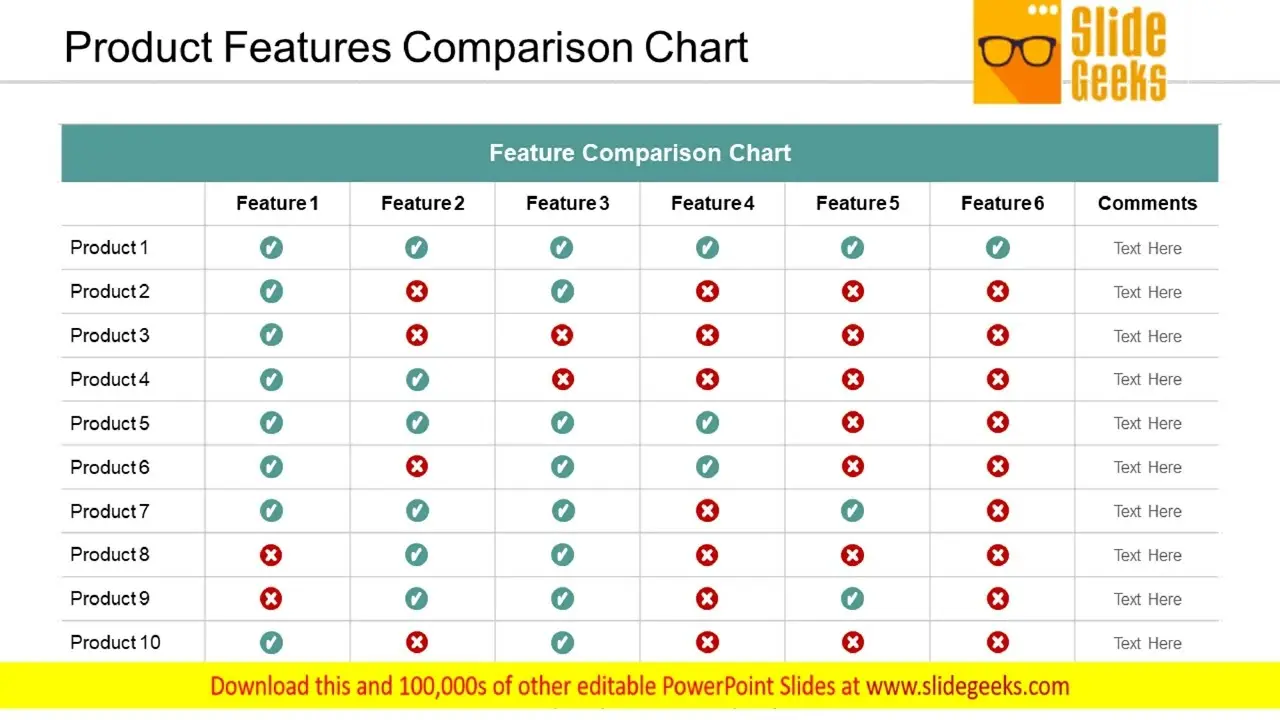1280x720 pixels.
Task: Click Product 1 Feature 1 green checkmark
Action: pyautogui.click(x=271, y=247)
